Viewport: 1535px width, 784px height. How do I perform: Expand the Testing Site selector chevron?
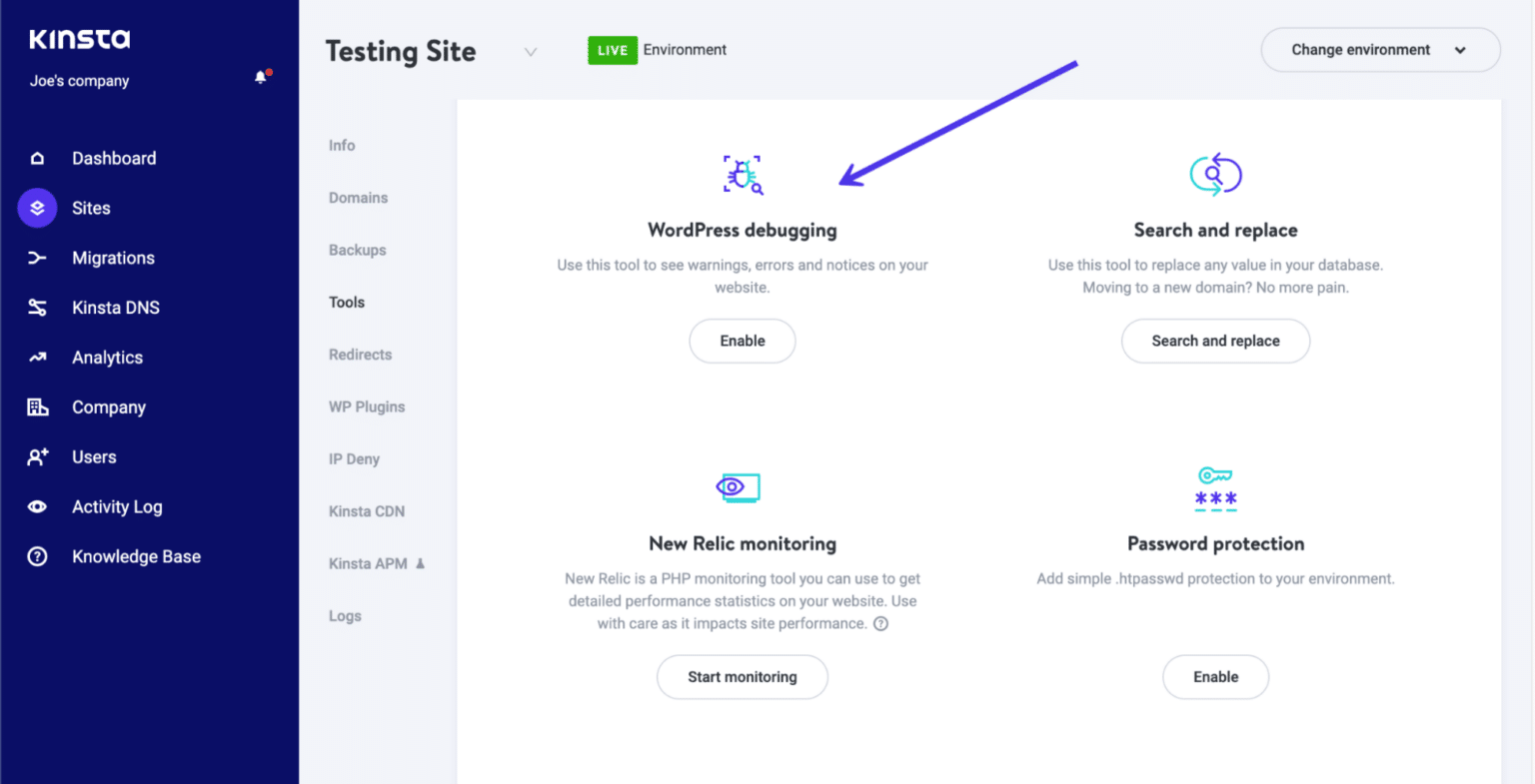click(x=531, y=52)
